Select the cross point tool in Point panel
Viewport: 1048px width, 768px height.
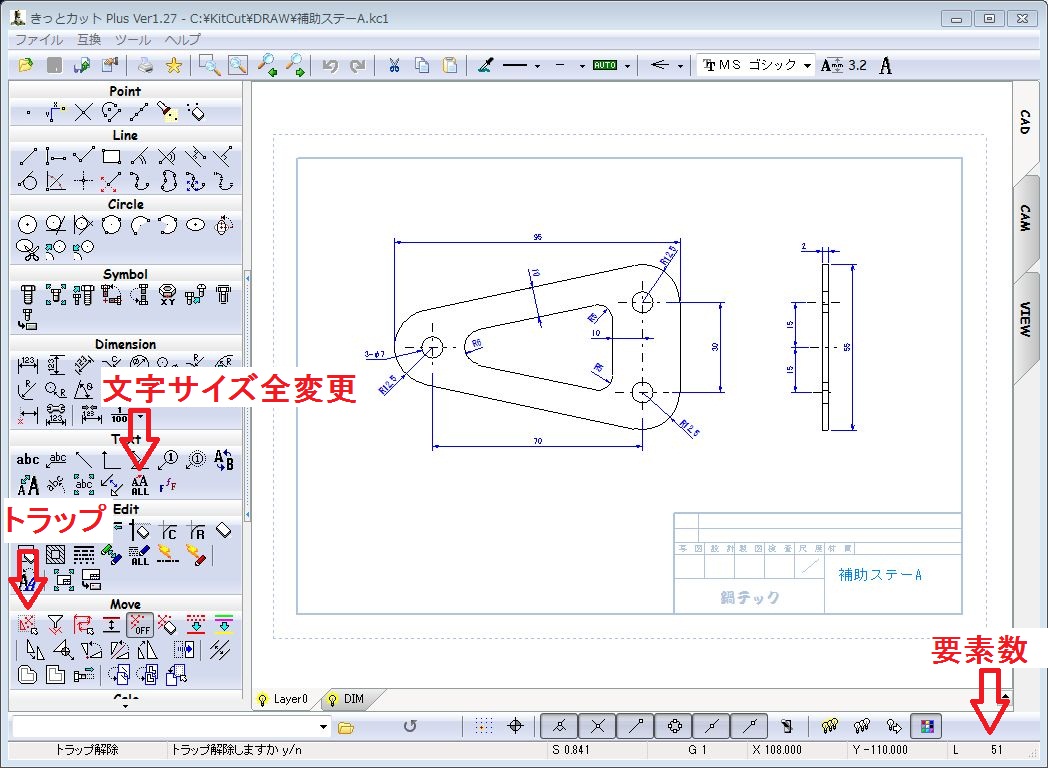tap(83, 112)
